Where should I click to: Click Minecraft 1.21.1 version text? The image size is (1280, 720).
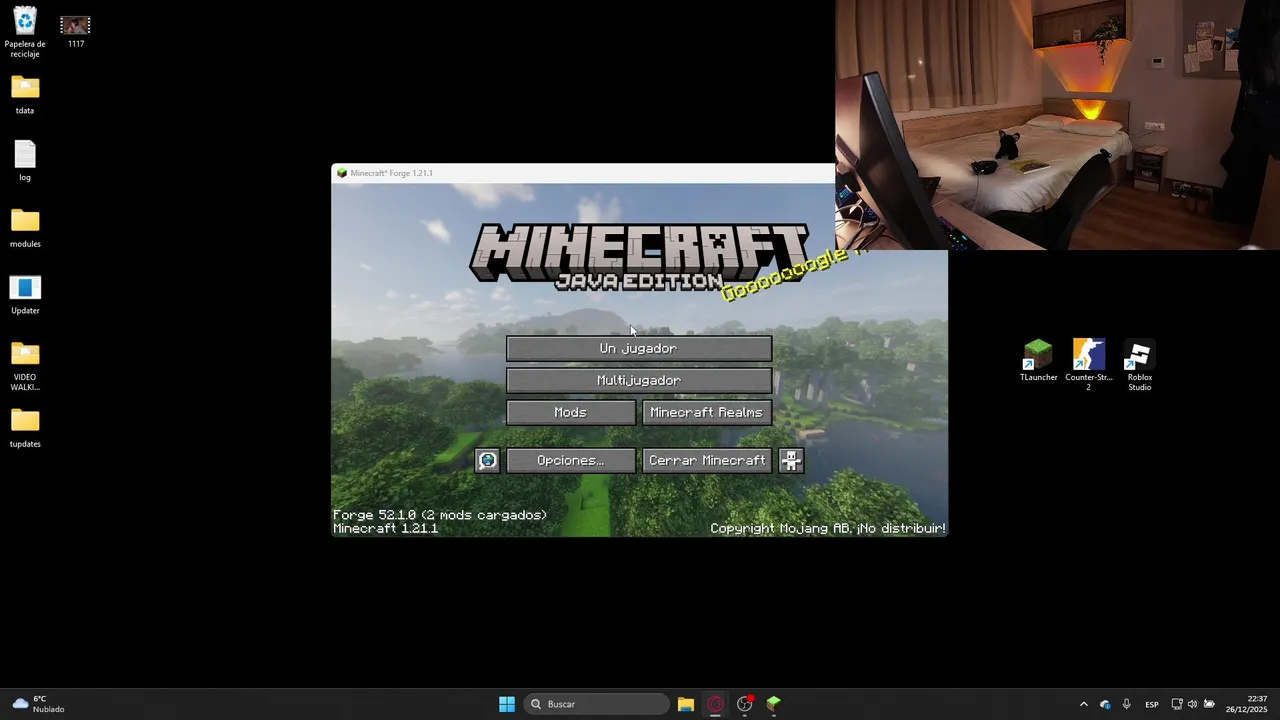point(385,528)
